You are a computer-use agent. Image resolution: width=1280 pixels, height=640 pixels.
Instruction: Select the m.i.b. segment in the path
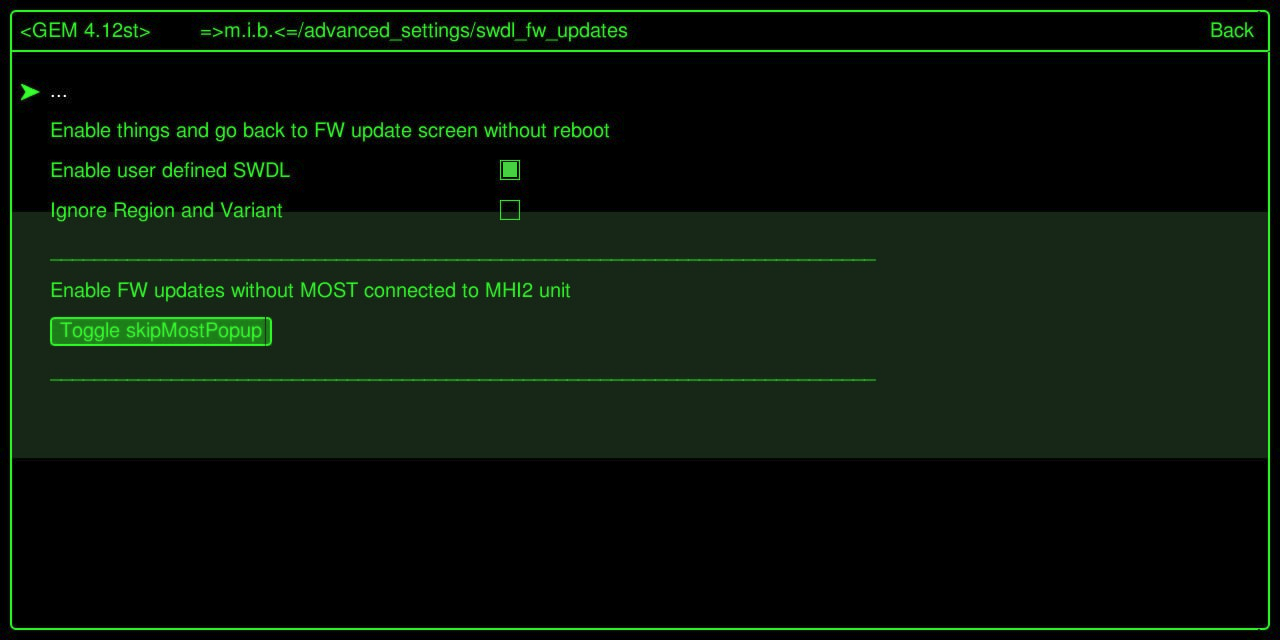click(x=249, y=31)
